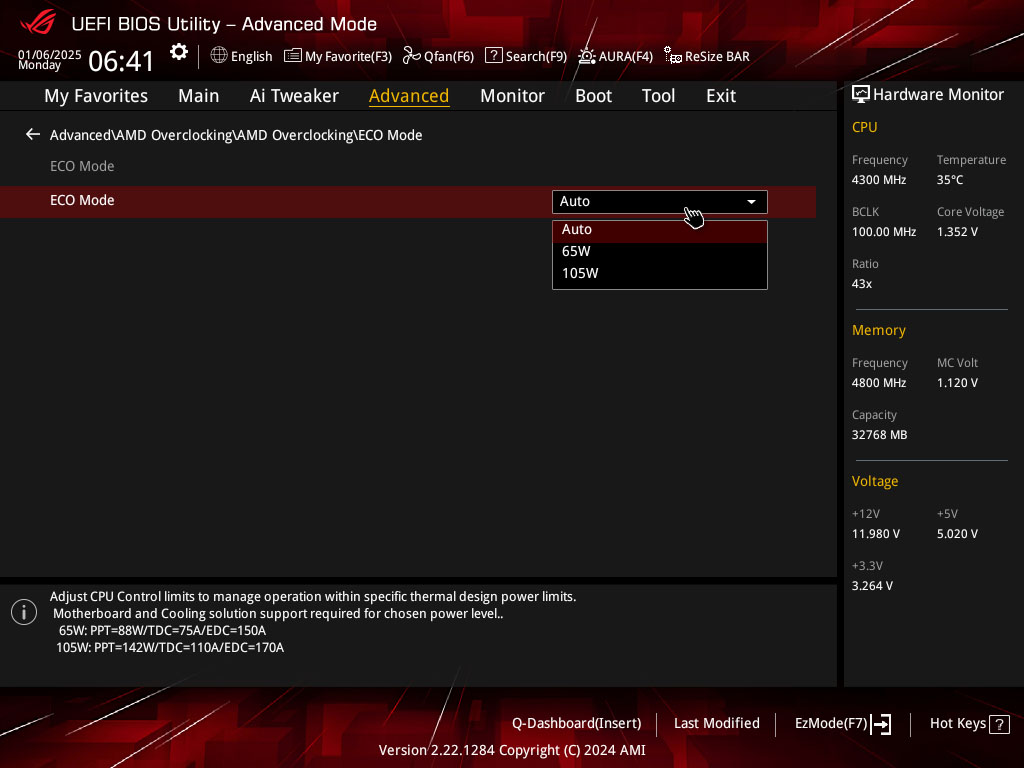Click the Version 2.22.1284 copyright text

512,750
